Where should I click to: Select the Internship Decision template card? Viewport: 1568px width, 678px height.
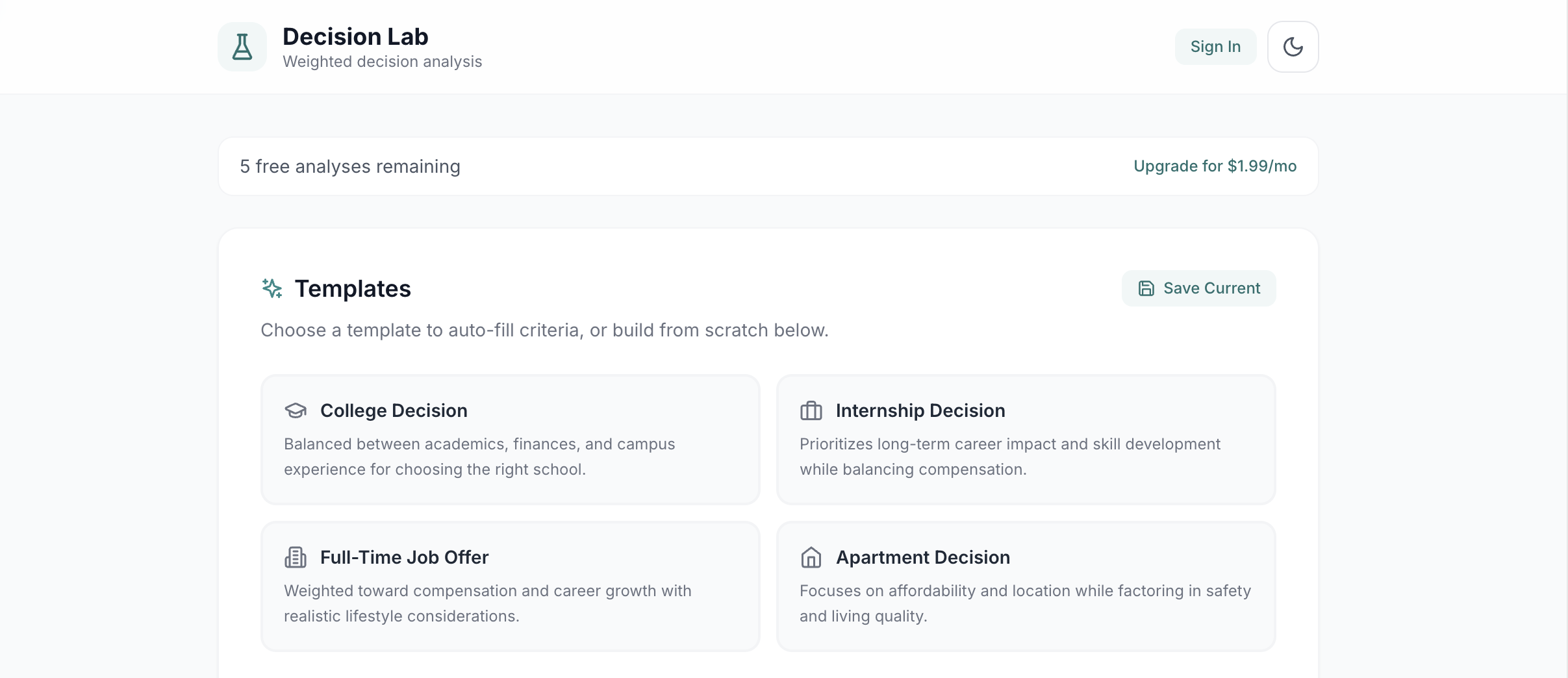click(x=1026, y=440)
